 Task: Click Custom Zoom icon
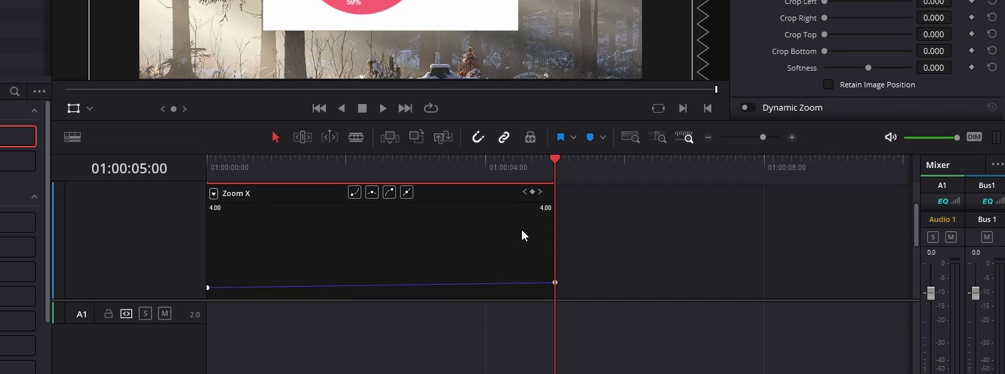[684, 137]
